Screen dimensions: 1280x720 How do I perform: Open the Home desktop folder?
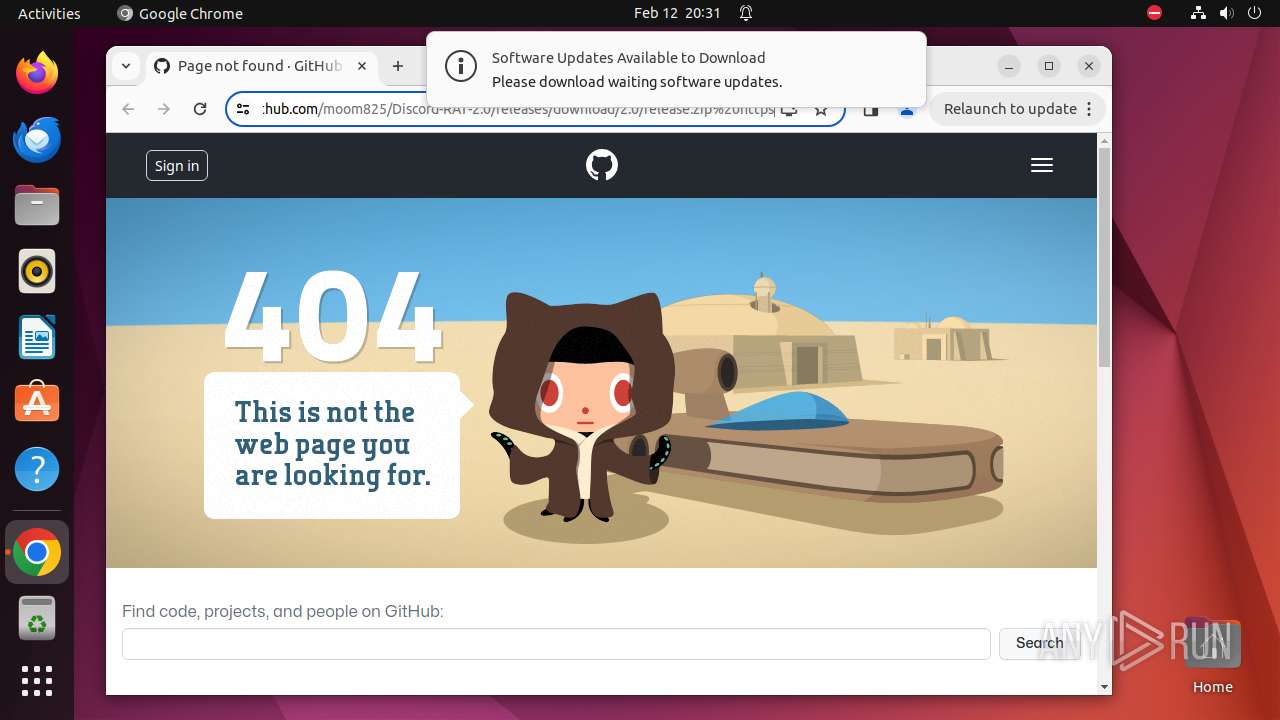click(1212, 655)
